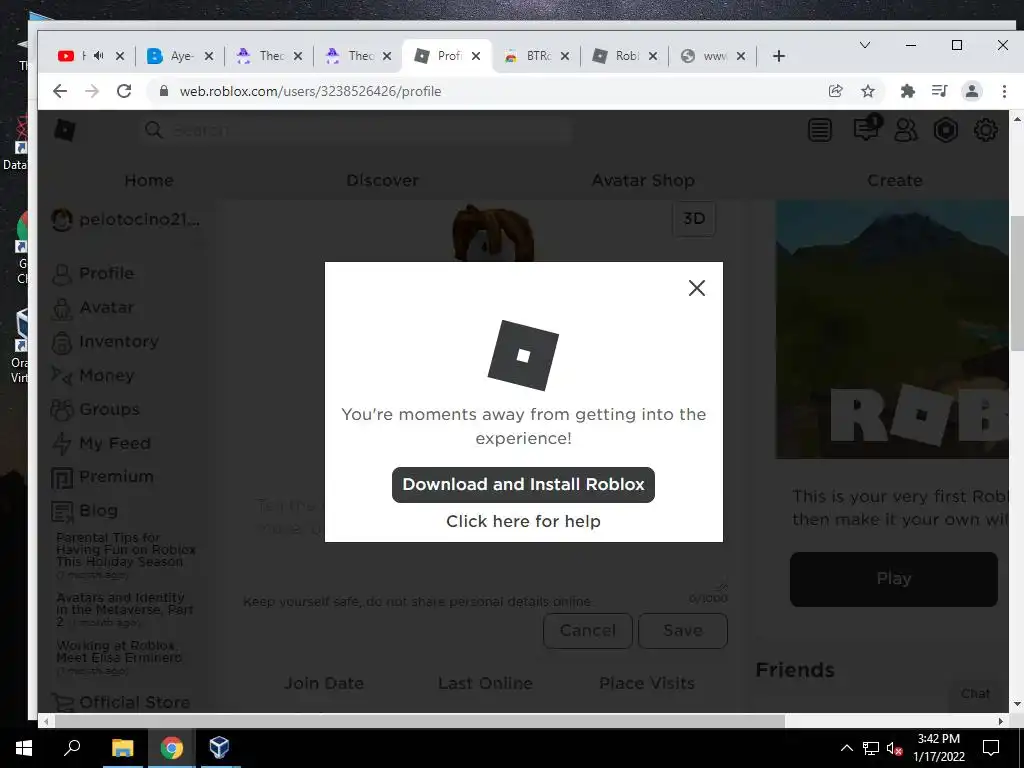Open the Create navigation item
Viewport: 1024px width, 768px height.
(895, 180)
